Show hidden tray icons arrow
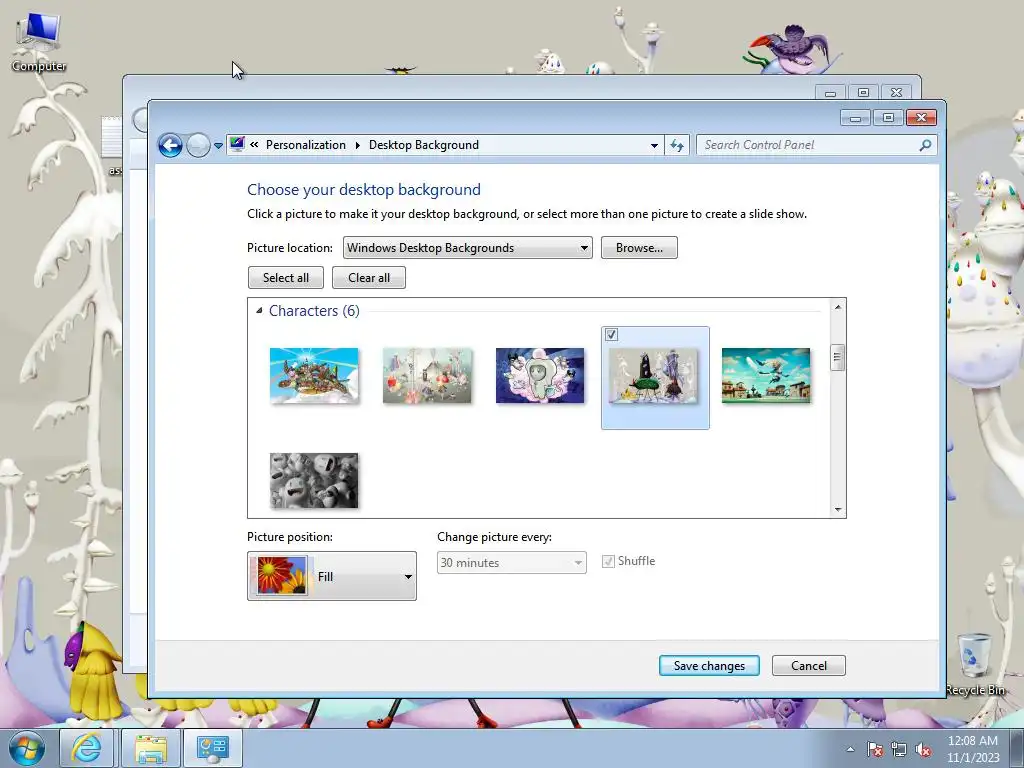The image size is (1024, 768). 850,749
